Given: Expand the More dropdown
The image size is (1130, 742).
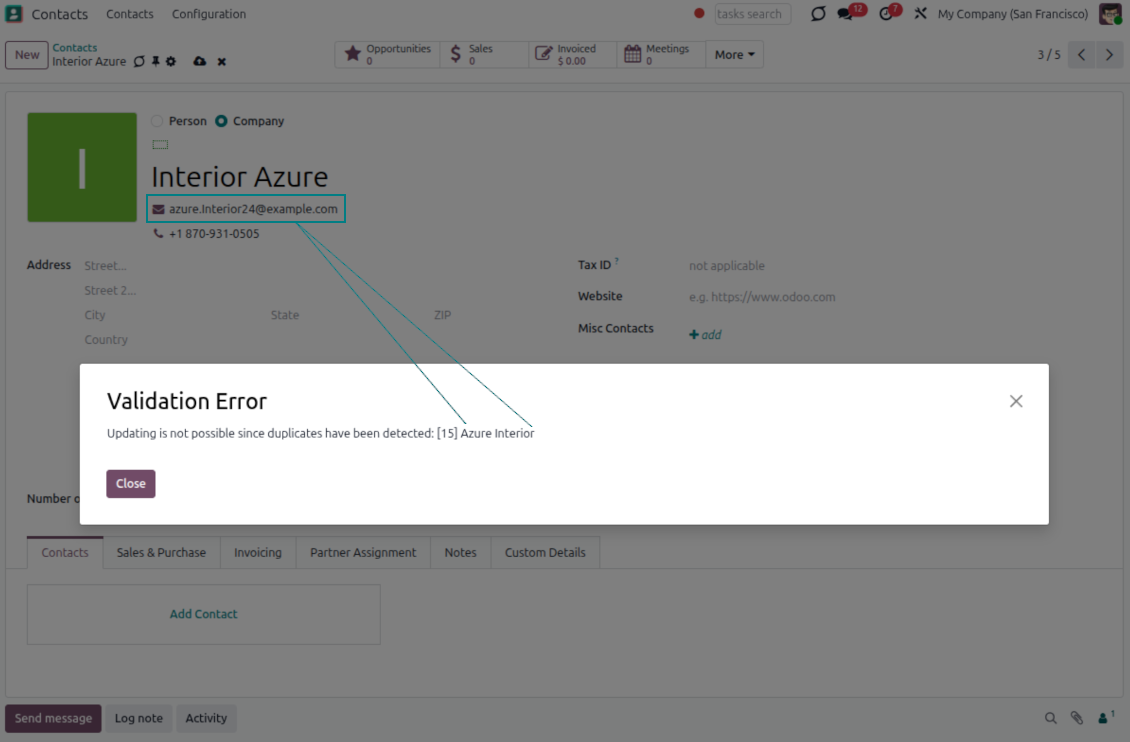Looking at the screenshot, I should click(734, 55).
